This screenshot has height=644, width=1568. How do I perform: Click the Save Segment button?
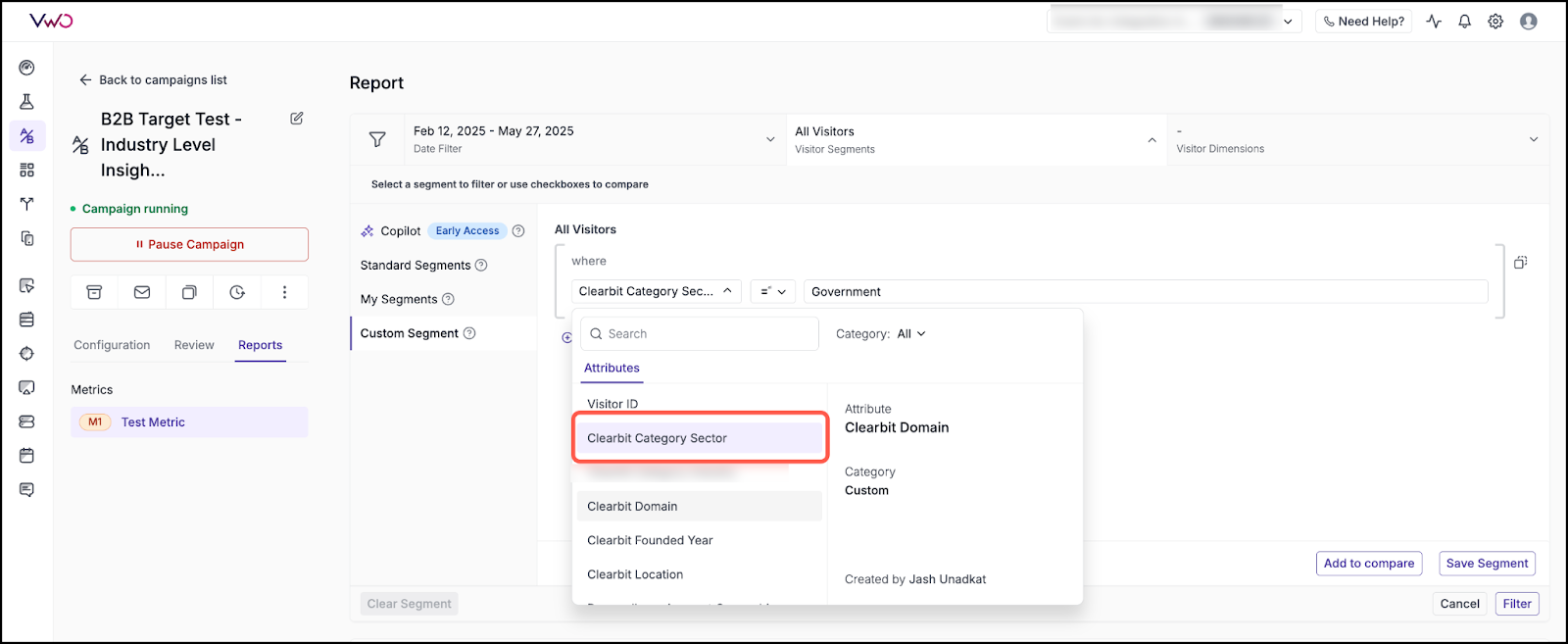(x=1487, y=564)
